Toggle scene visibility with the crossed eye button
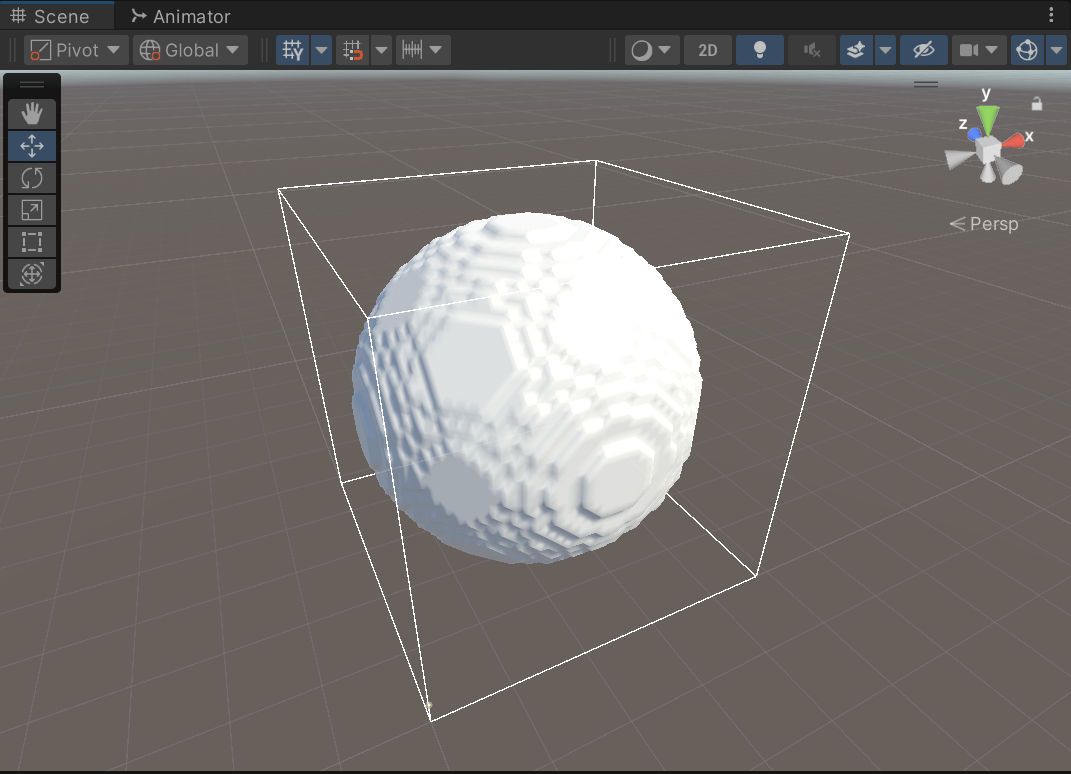The height and width of the screenshot is (774, 1071). click(923, 49)
